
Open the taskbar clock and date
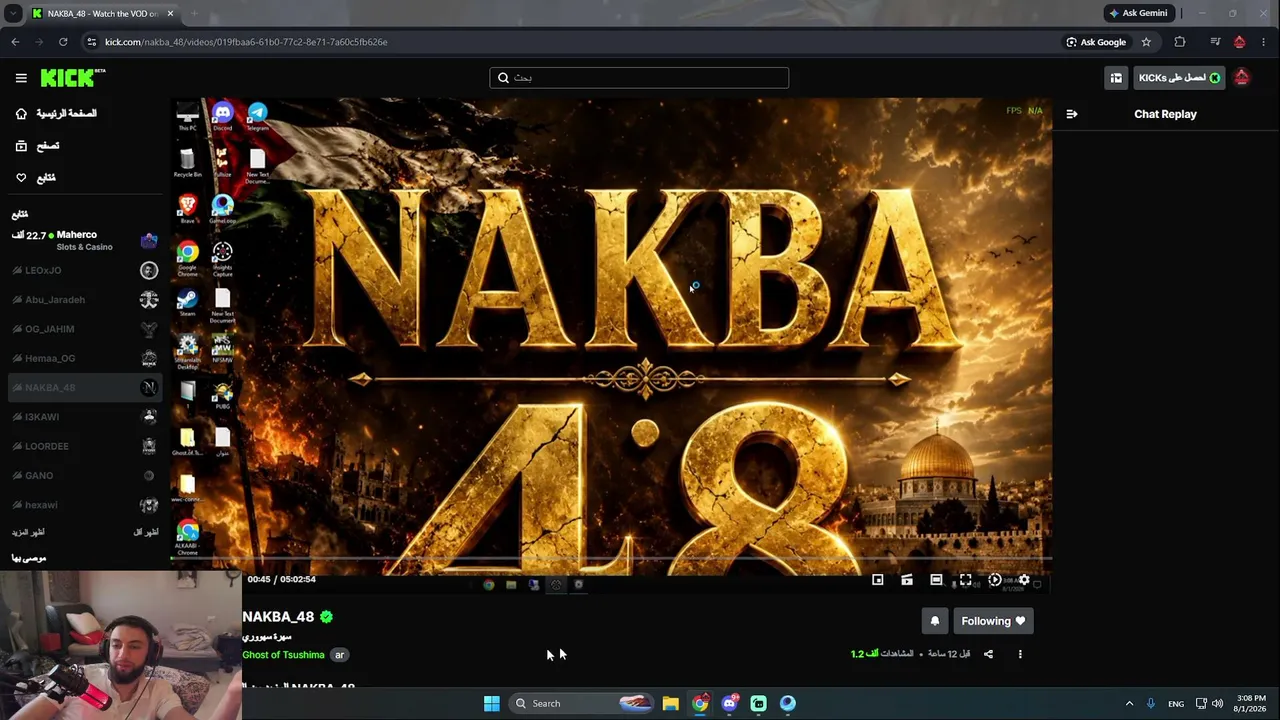[x=1251, y=703]
